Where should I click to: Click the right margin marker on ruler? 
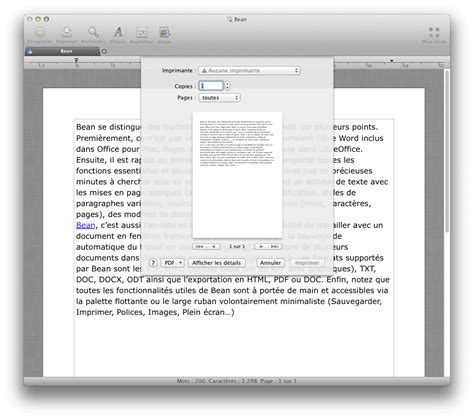[x=392, y=61]
